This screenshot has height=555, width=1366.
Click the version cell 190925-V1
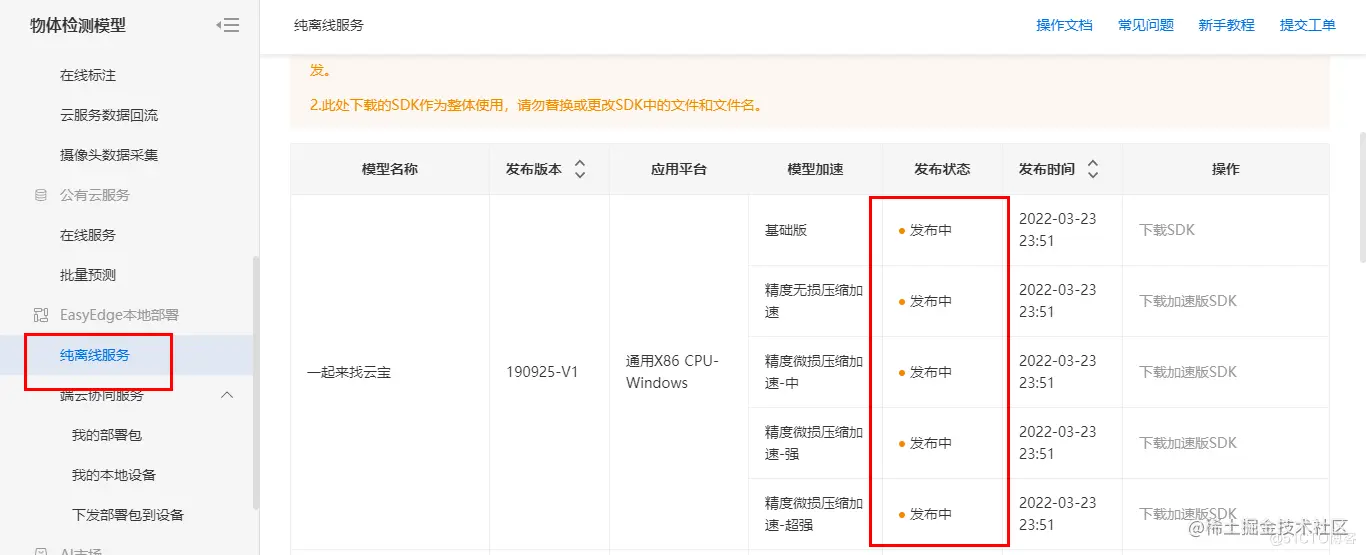[542, 372]
